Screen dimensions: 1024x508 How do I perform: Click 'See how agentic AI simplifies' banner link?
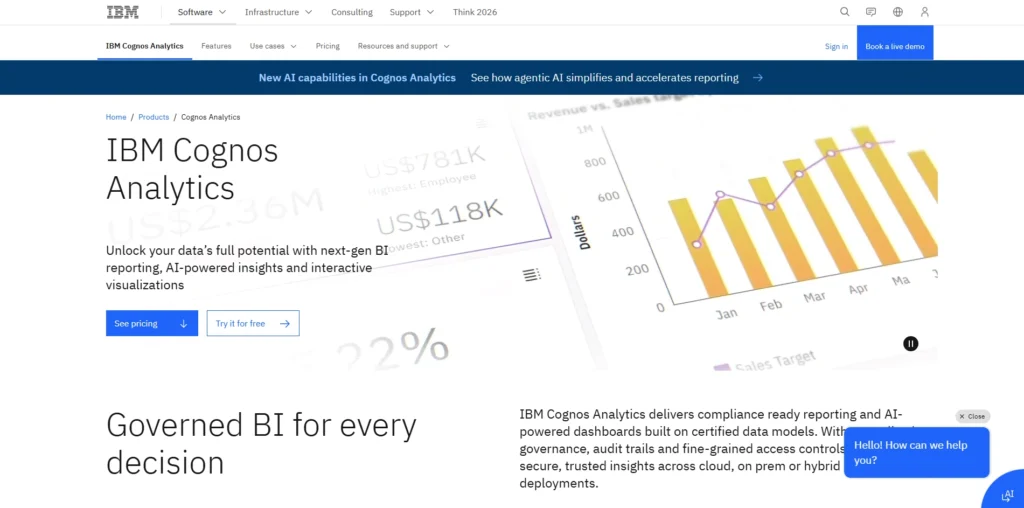pyautogui.click(x=605, y=78)
